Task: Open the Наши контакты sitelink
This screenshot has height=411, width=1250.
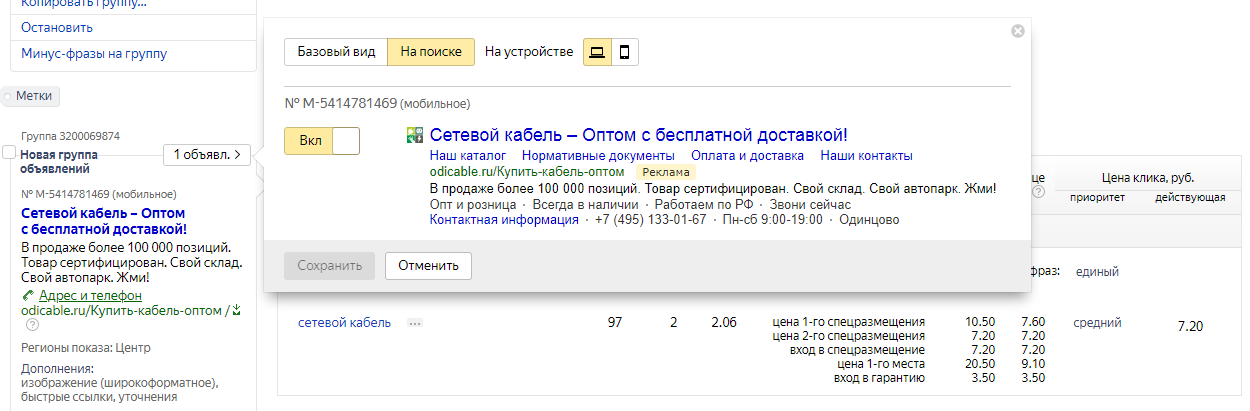Action: click(867, 156)
